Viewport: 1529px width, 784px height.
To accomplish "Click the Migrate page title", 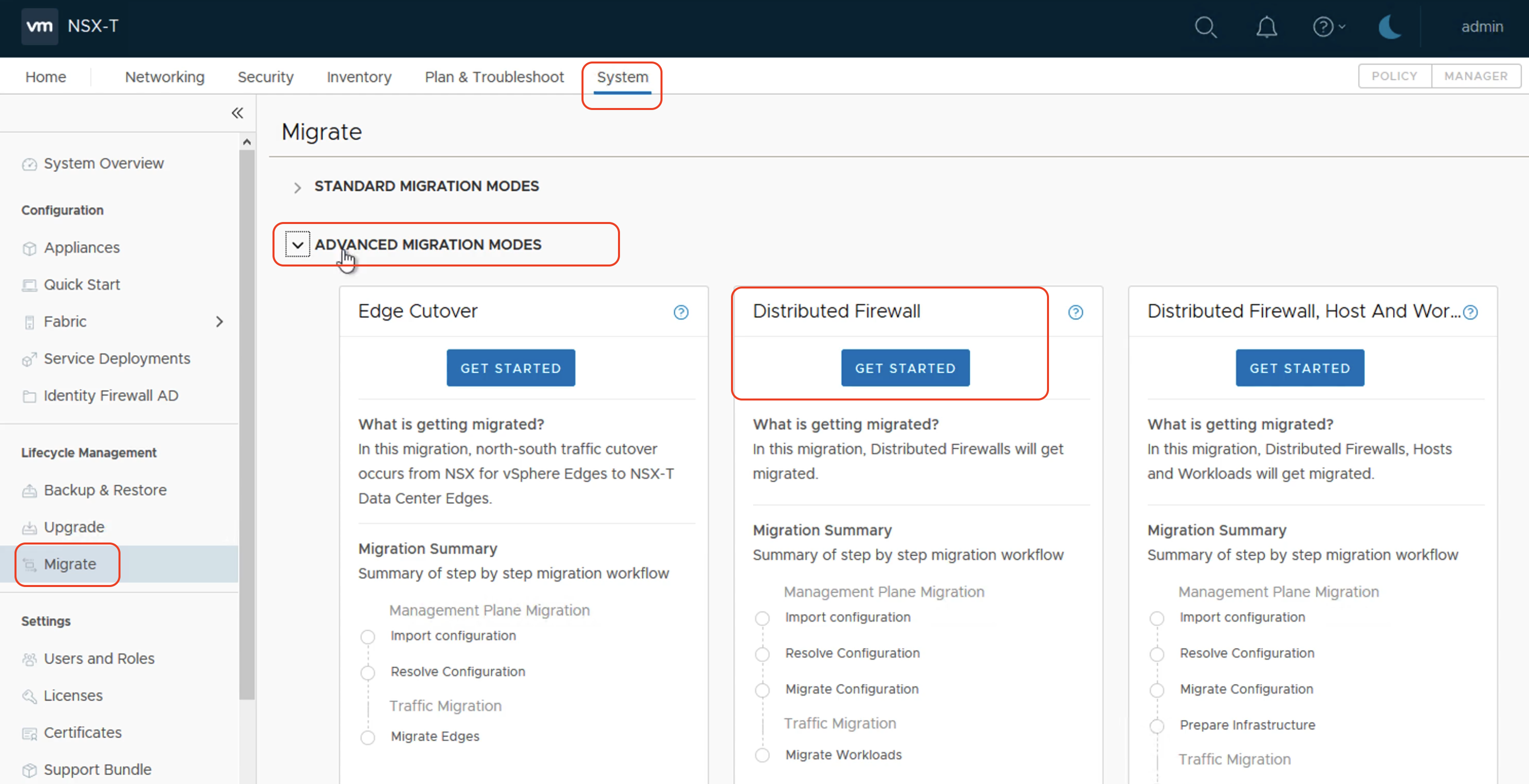I will click(321, 132).
